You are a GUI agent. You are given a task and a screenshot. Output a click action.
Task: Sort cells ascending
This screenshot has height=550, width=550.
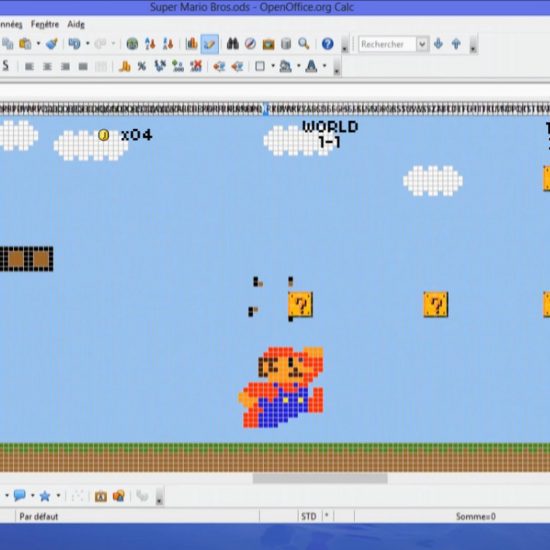[150, 44]
